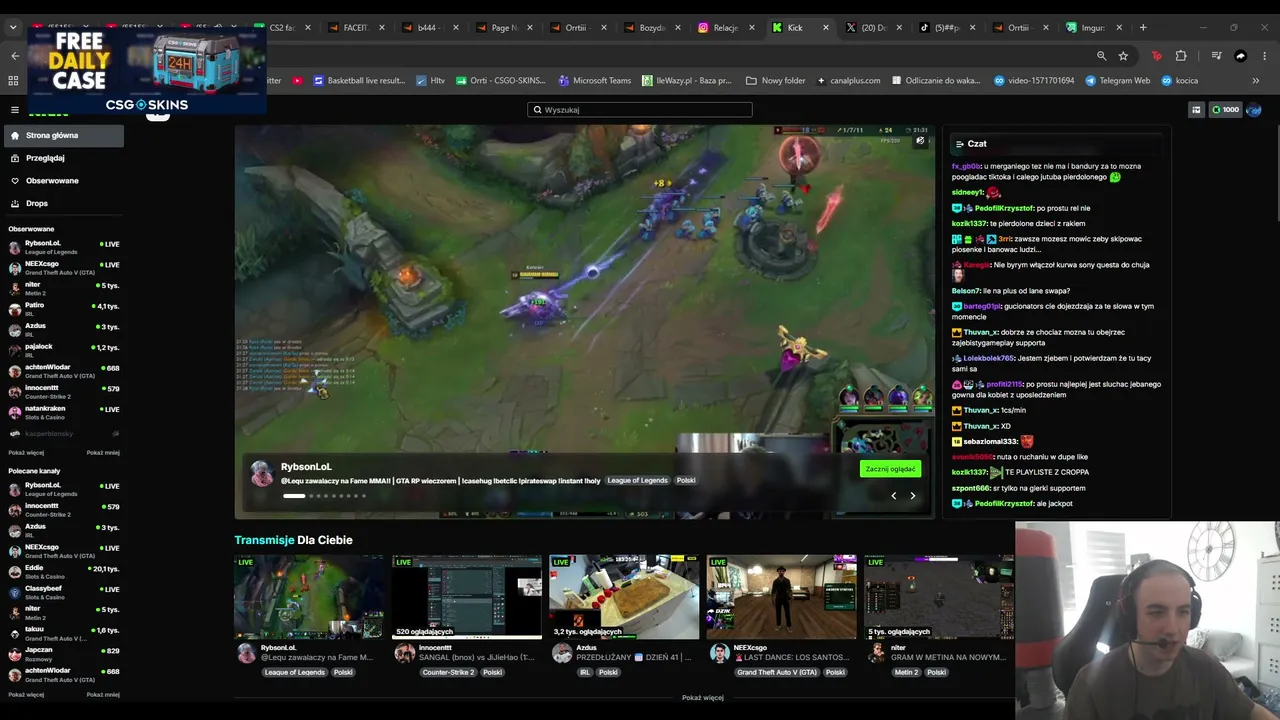Bookmark this page with the star icon
The image size is (1280, 720).
point(1123,56)
